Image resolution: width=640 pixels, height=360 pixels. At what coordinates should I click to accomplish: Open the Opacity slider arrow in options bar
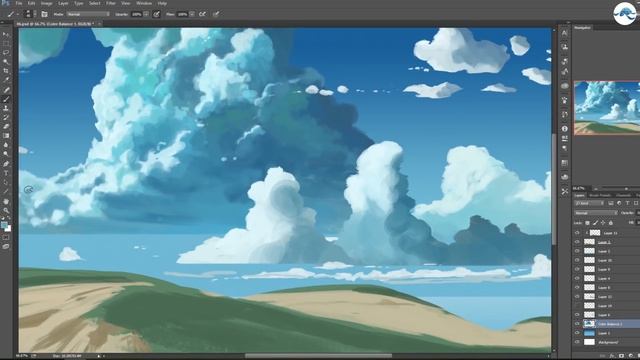[146, 14]
